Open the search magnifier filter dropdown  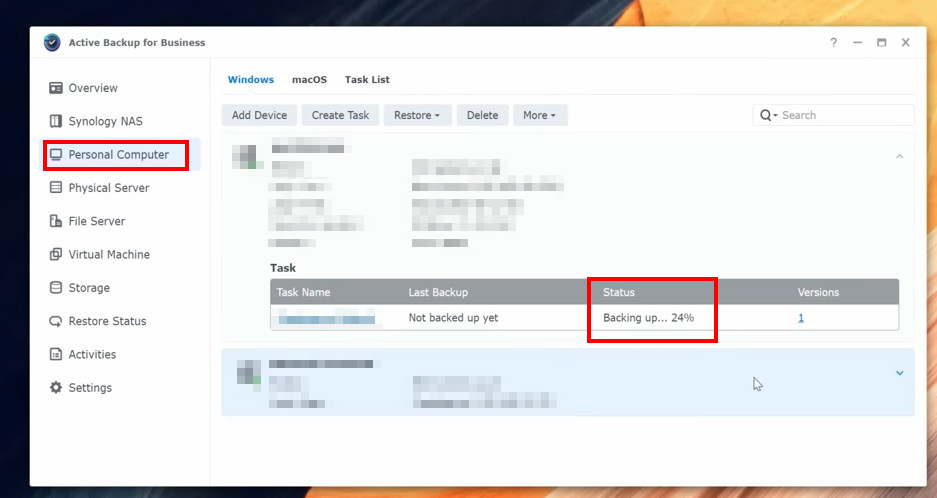(768, 115)
